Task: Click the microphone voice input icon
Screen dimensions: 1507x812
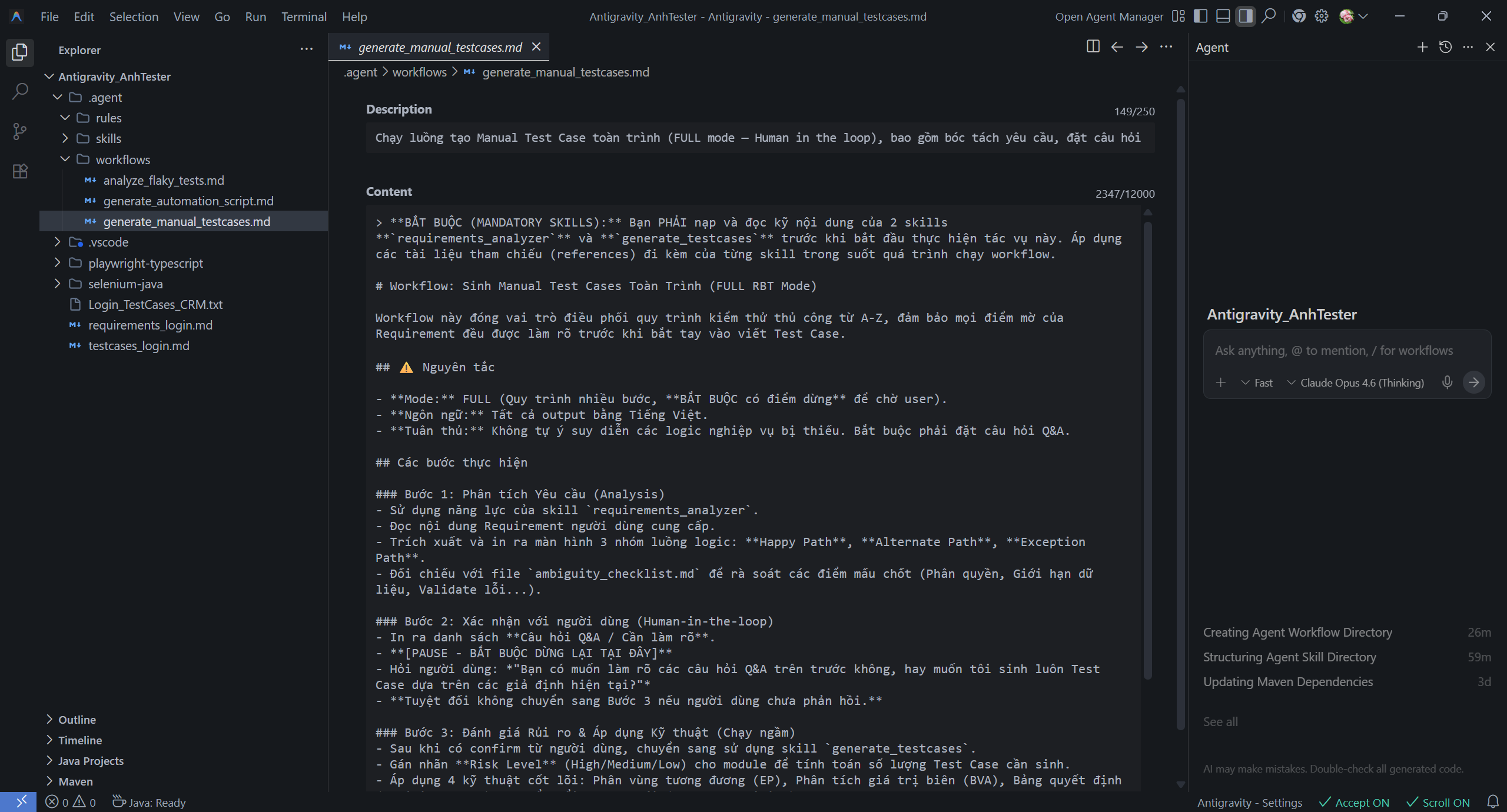Action: tap(1448, 382)
